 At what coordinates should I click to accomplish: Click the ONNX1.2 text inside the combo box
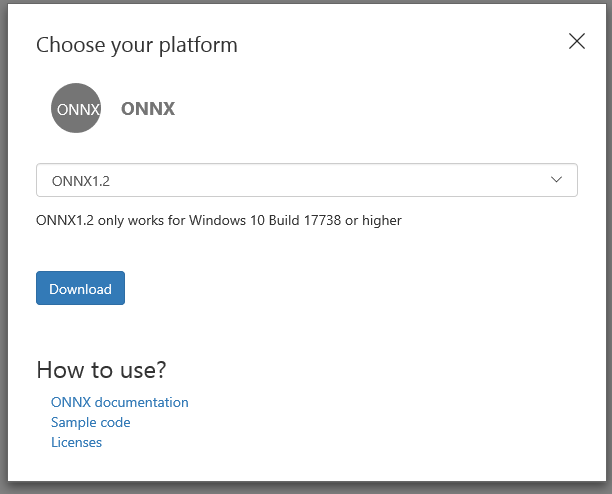point(81,181)
